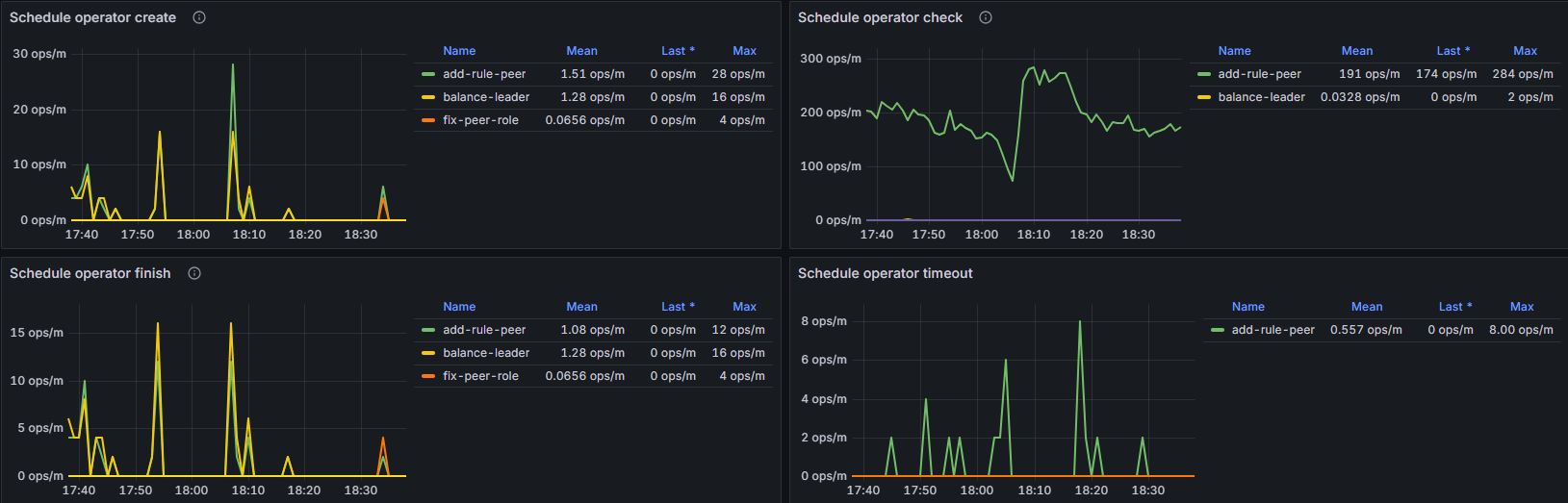Click the tallest green peak in timeout graph
The height and width of the screenshot is (503, 1568).
click(x=1080, y=322)
